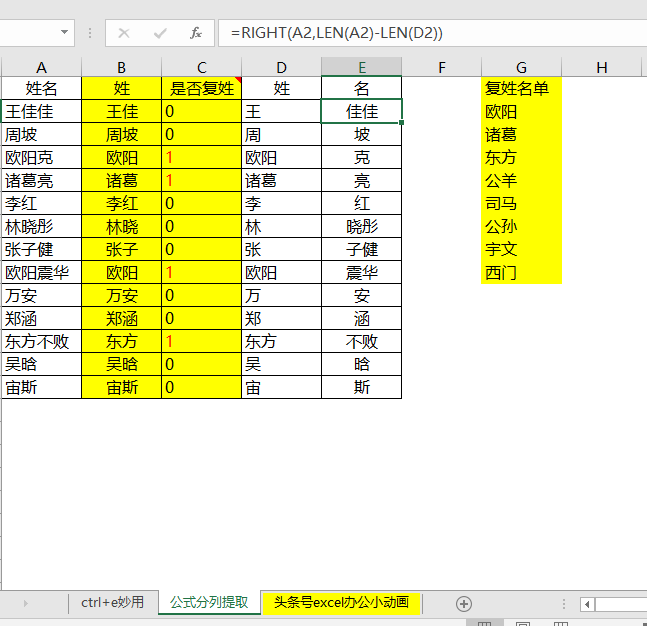Select column C header
Image resolution: width=647 pixels, height=626 pixels.
tap(201, 67)
